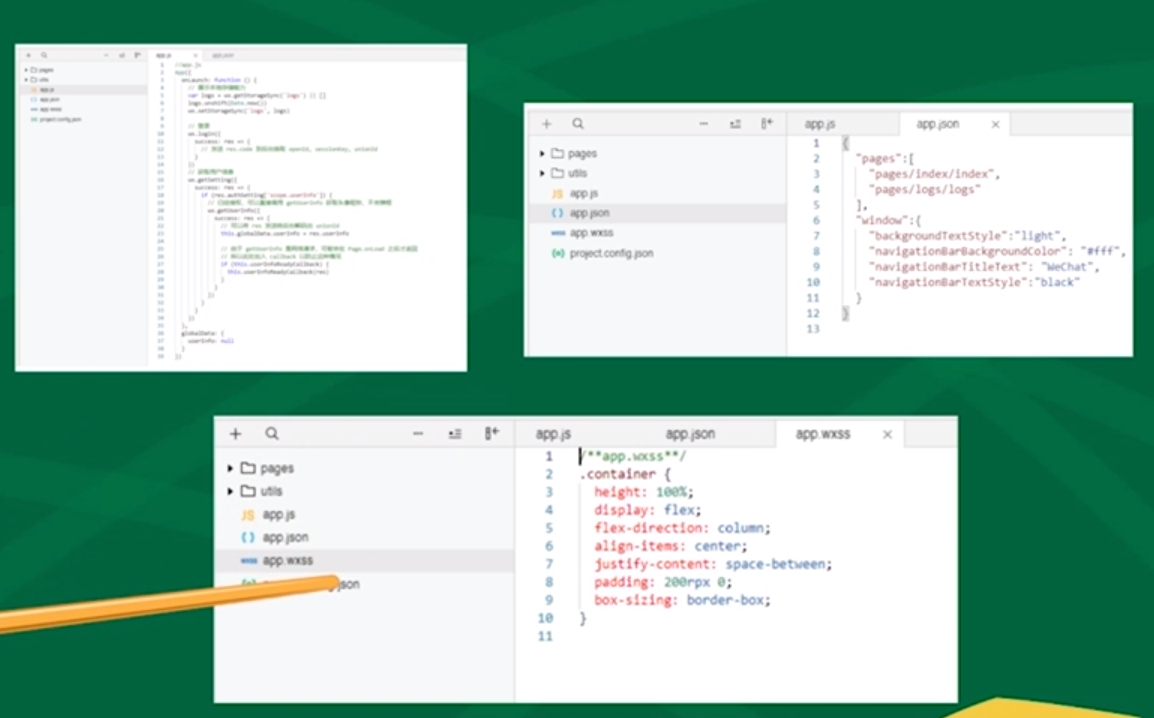Click the search magnifier in the window showing "navigationBarTitleText"
1154x718 pixels.
578,124
